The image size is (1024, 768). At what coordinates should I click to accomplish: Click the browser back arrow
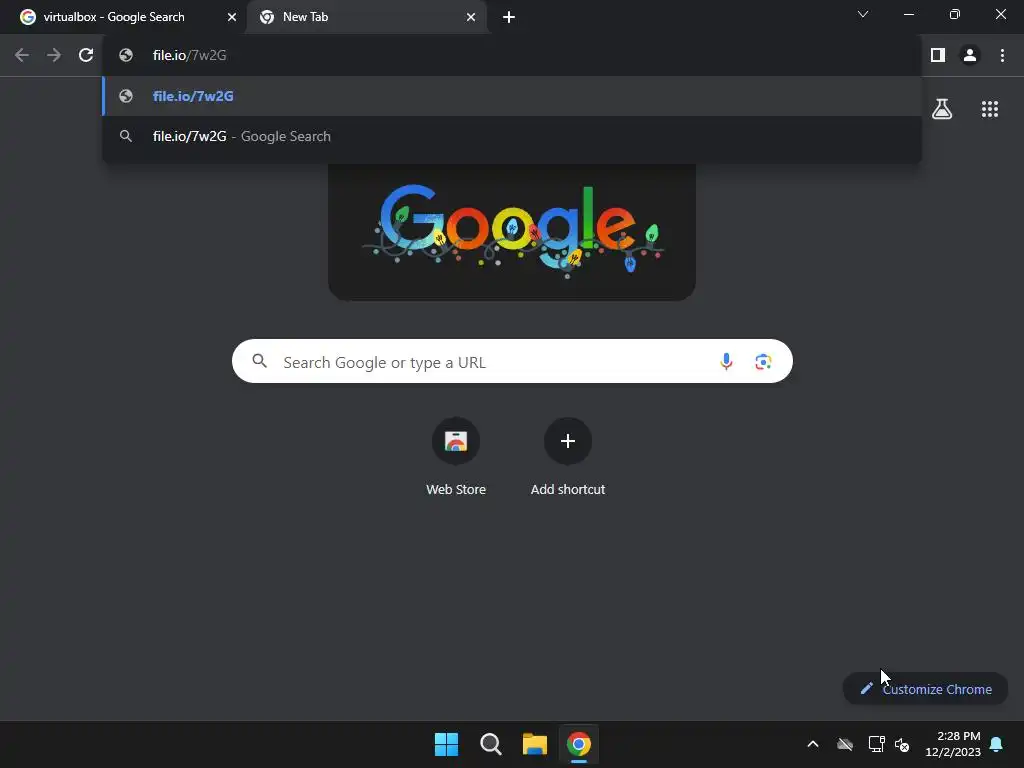(22, 56)
